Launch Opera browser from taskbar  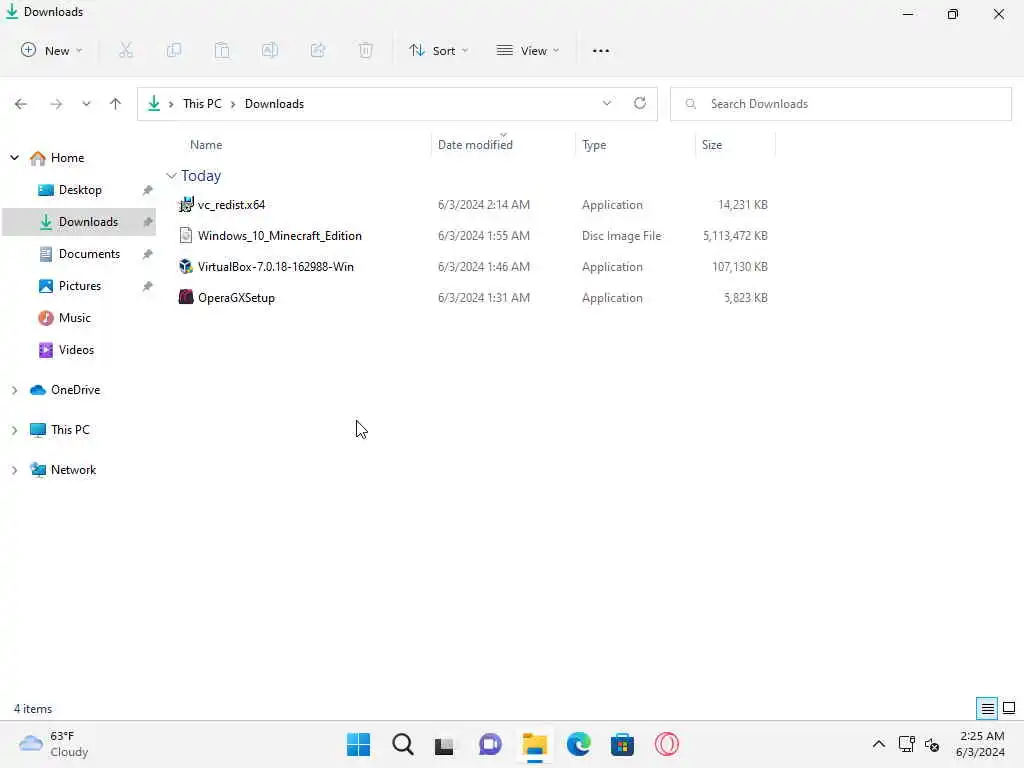point(667,744)
